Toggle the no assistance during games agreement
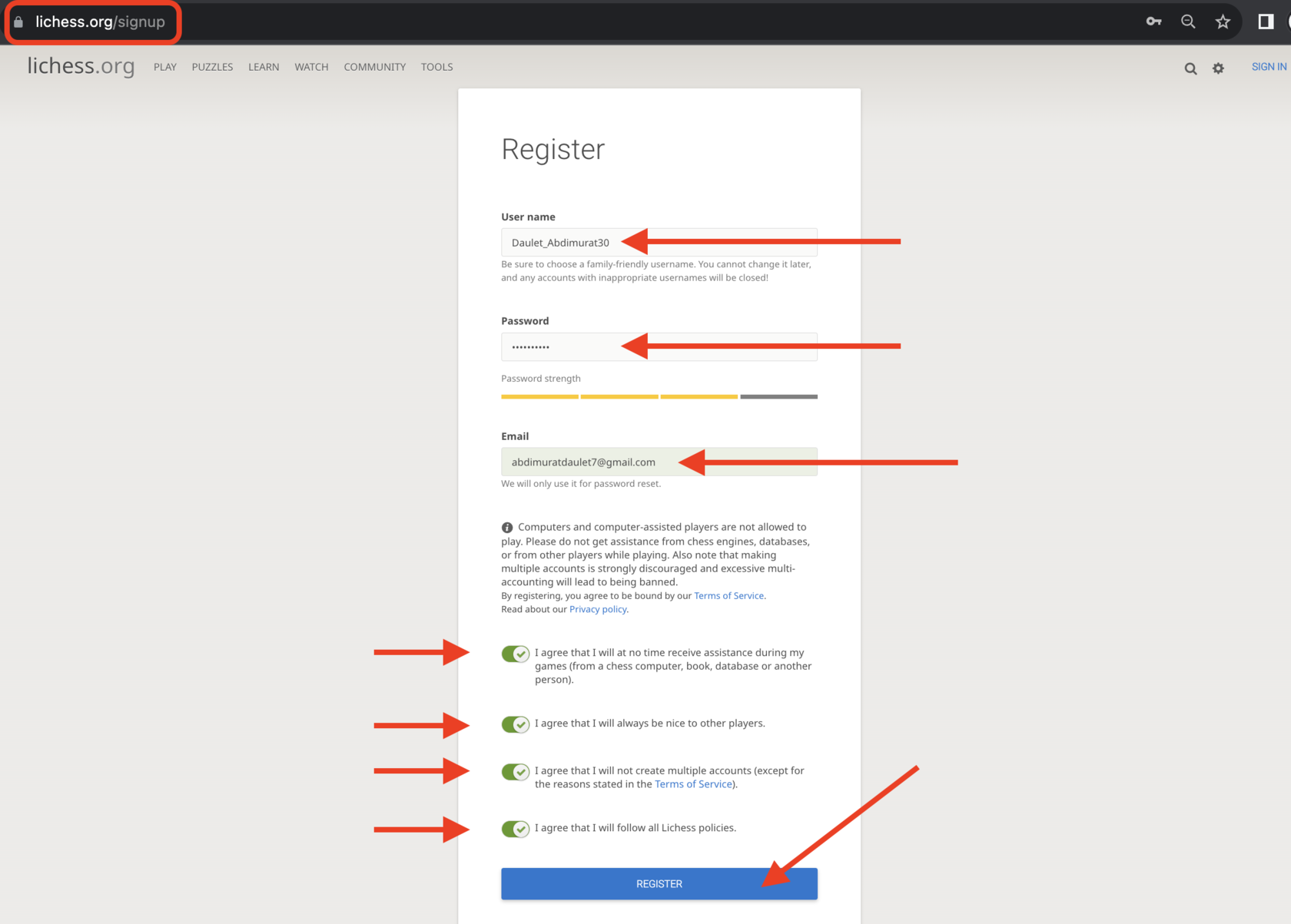 click(516, 654)
